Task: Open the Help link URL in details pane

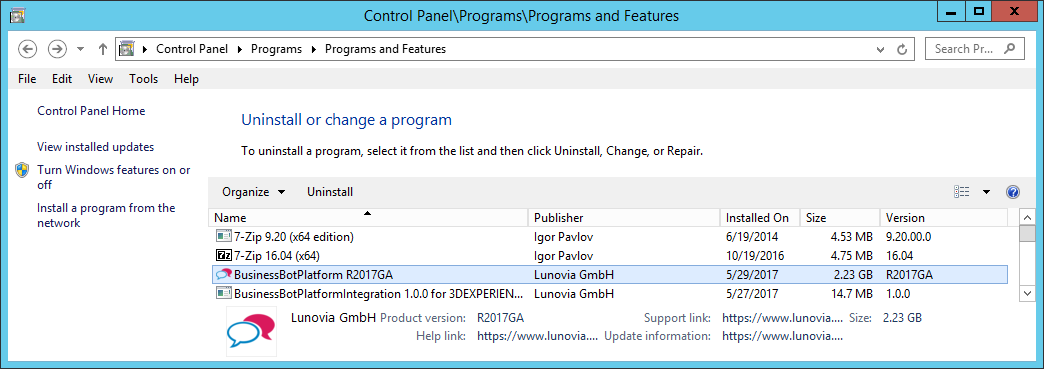Action: [x=537, y=336]
